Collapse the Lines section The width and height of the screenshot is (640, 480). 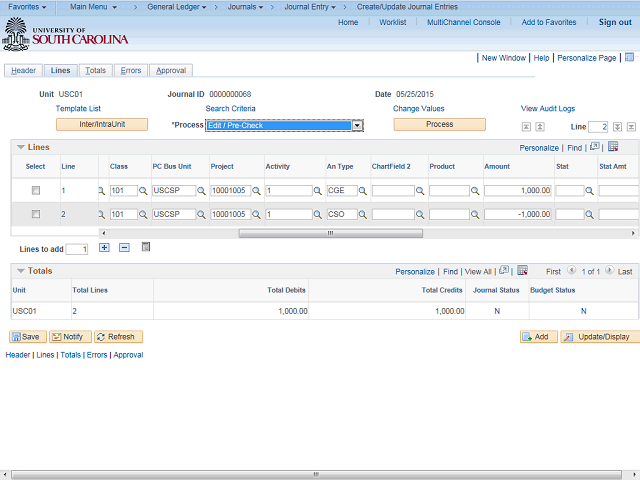(x=20, y=147)
